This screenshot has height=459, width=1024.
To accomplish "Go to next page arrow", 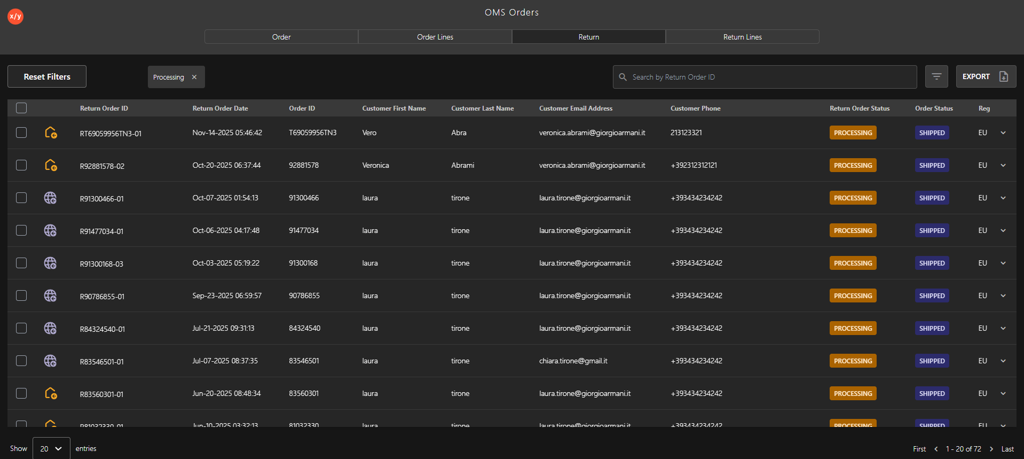I will click(991, 449).
